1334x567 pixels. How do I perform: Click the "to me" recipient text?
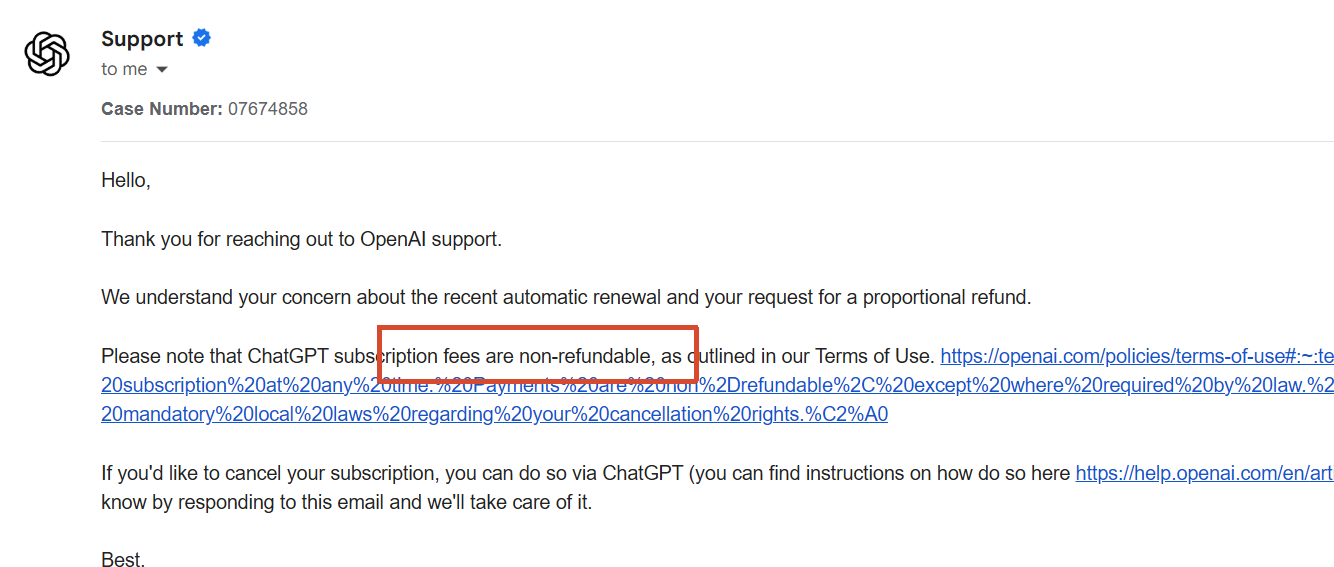pyautogui.click(x=124, y=69)
